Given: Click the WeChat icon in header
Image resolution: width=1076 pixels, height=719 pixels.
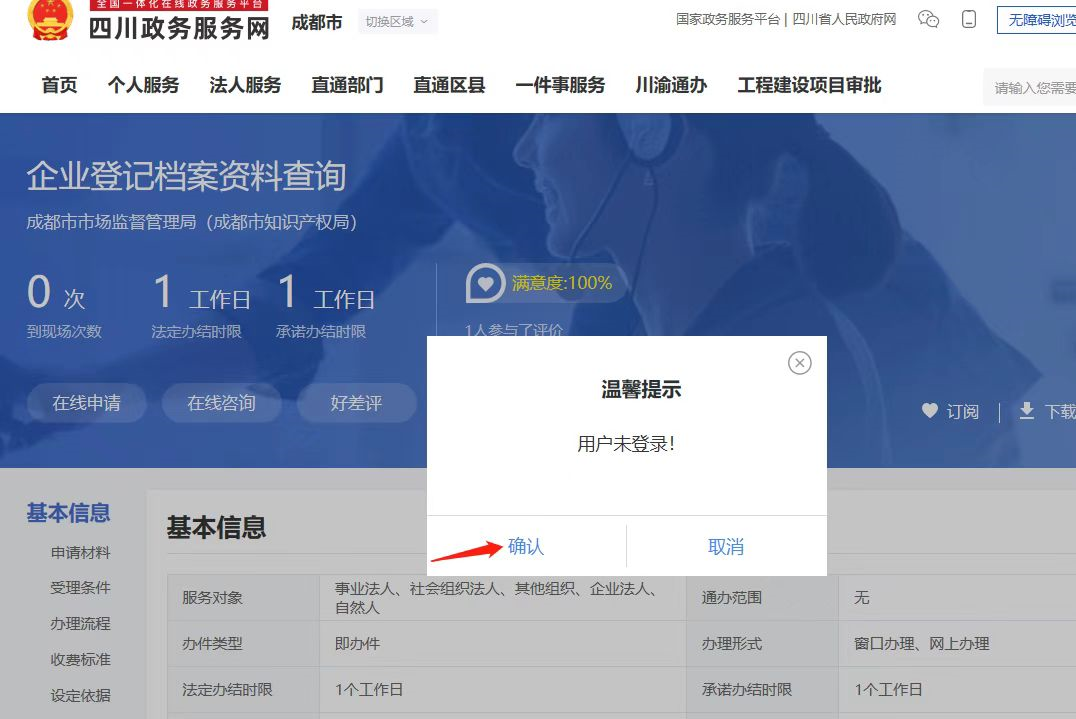Looking at the screenshot, I should (928, 19).
